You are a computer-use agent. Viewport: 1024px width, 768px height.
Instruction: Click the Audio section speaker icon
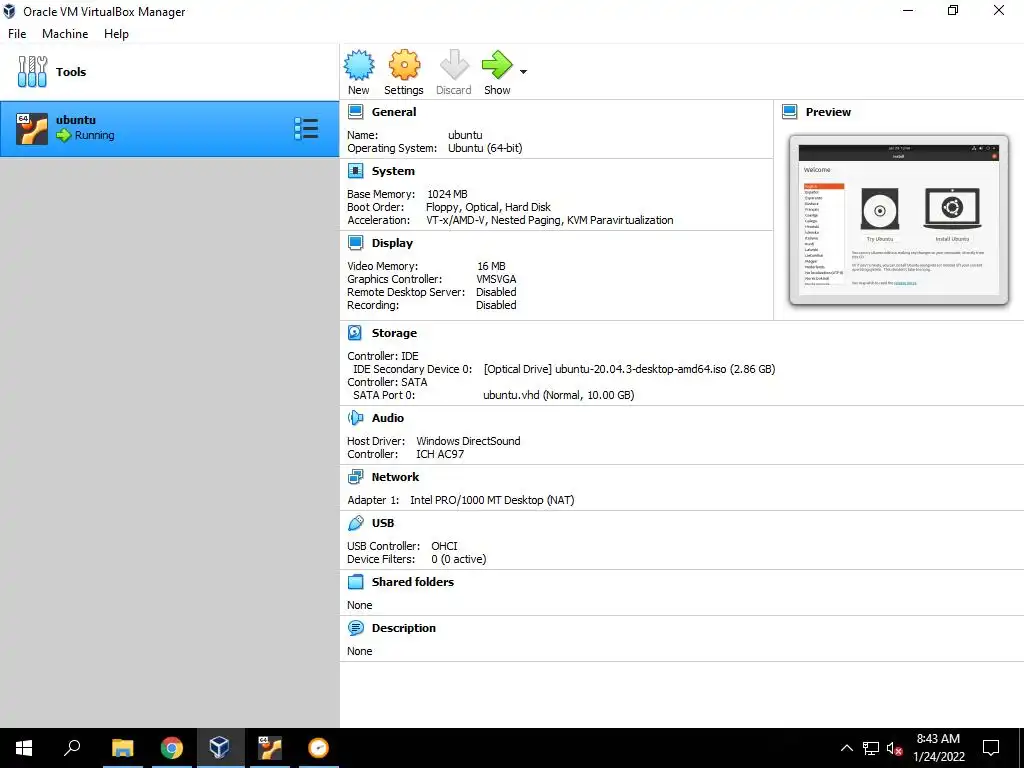point(355,418)
